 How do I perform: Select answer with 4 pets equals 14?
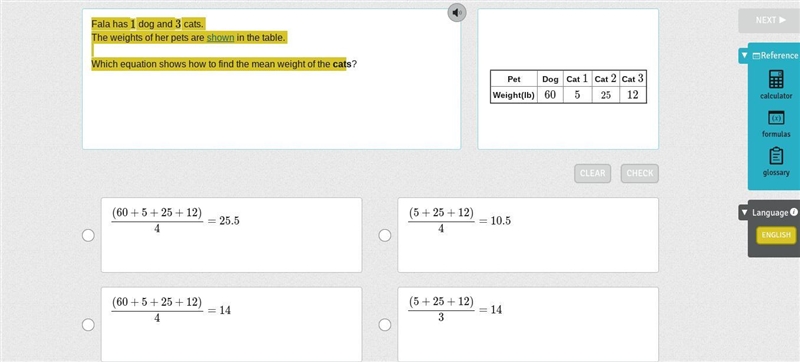[88, 325]
